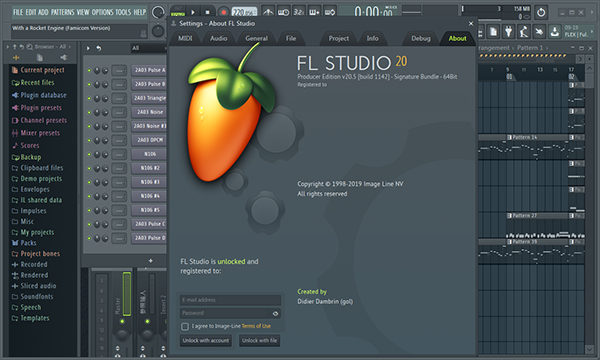600x360 pixels.
Task: Click the arrow tool icon beside the download icon
Action: click(539, 32)
